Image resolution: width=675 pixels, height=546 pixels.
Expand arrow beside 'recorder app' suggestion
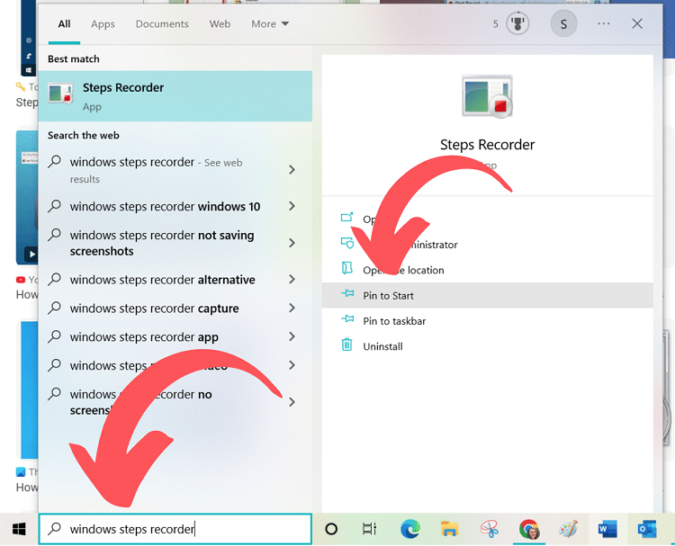pyautogui.click(x=292, y=337)
